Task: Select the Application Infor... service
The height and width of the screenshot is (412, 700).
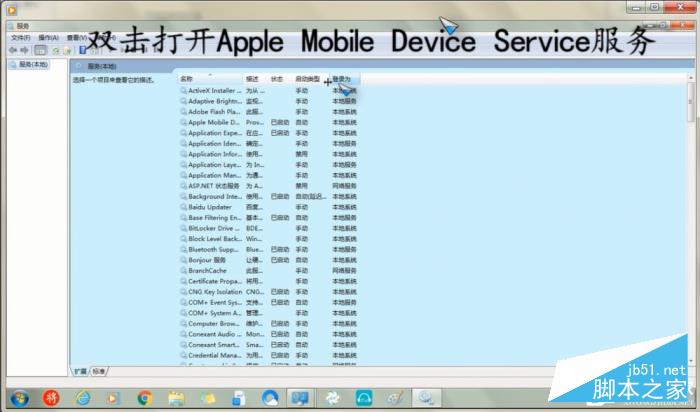Action: 268,154
